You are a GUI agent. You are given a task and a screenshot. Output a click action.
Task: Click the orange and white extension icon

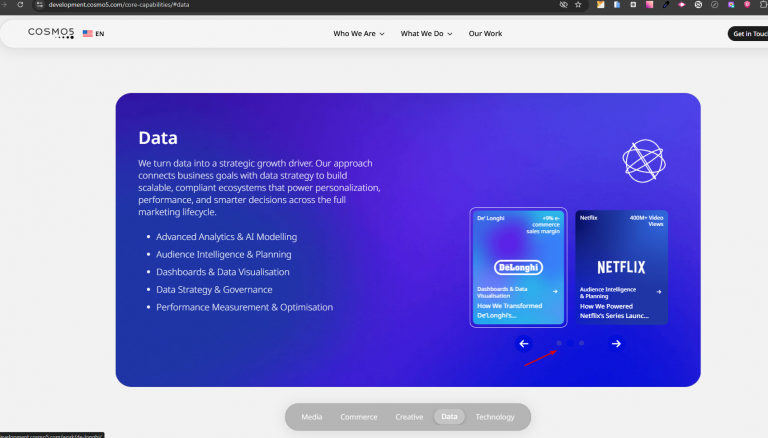click(x=600, y=4)
